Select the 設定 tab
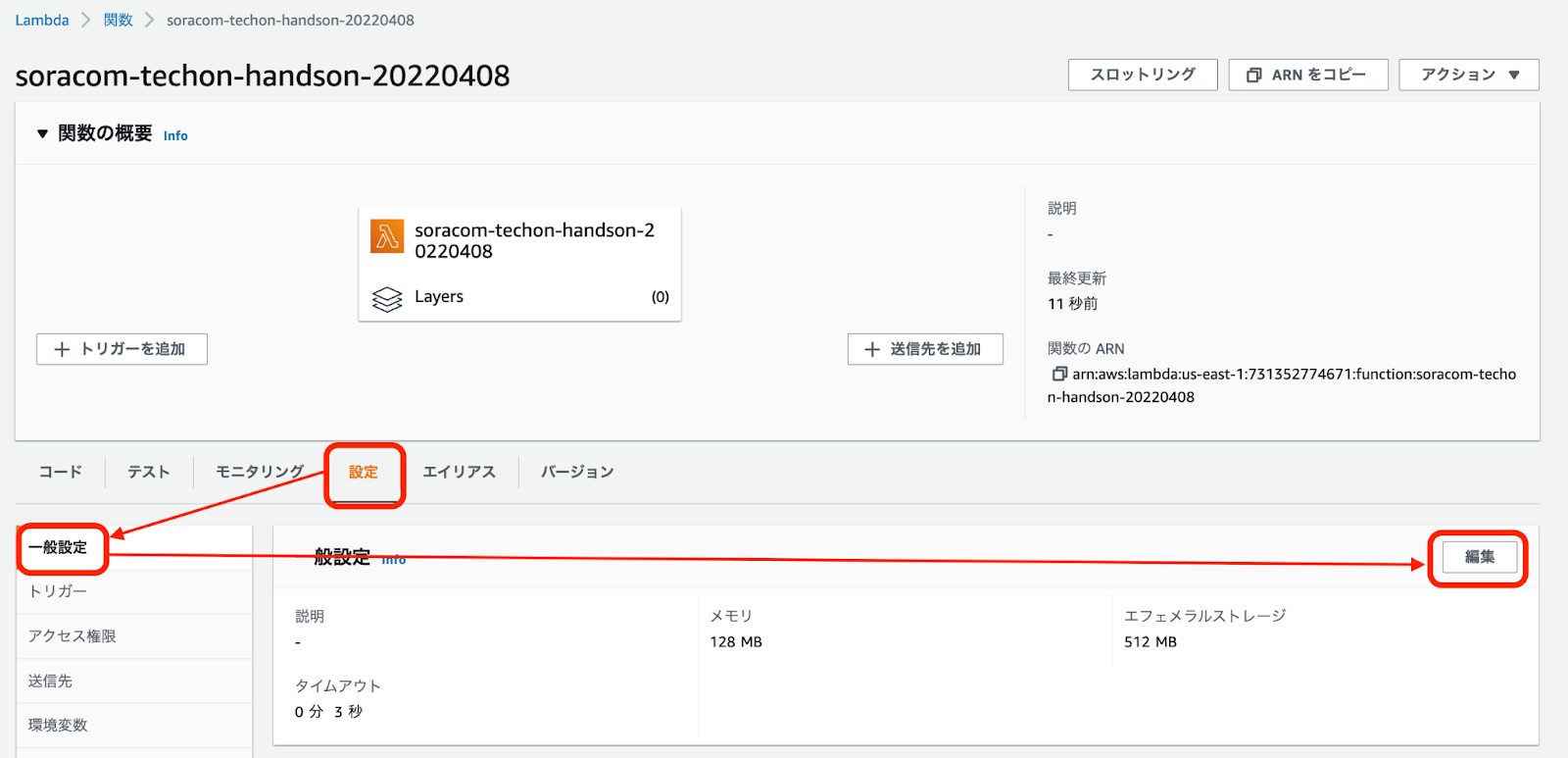The image size is (1568, 758). (364, 473)
